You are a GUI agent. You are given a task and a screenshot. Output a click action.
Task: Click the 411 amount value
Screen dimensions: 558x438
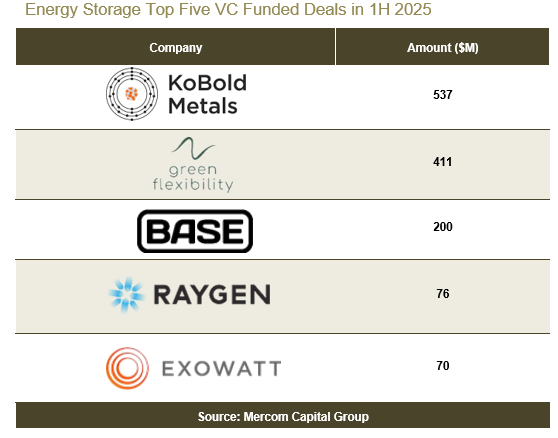[x=442, y=162]
